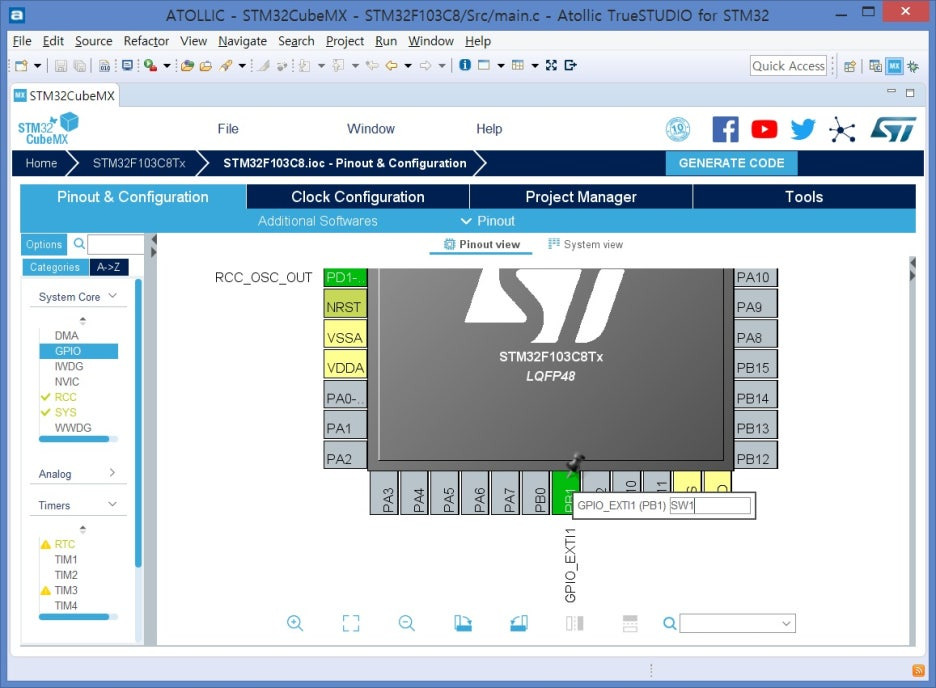Click the fullscreen arrows toolbar icon
936x688 pixels.
pos(552,65)
